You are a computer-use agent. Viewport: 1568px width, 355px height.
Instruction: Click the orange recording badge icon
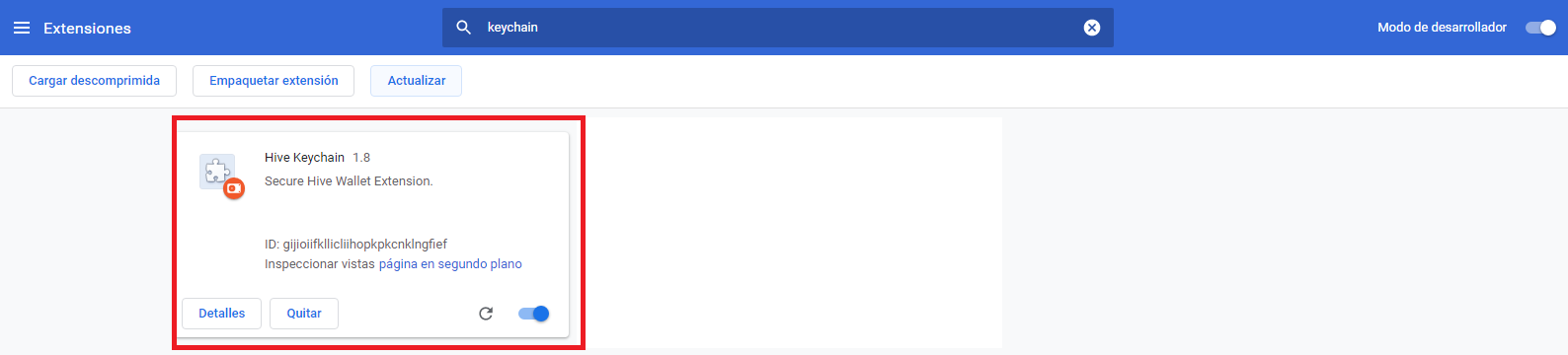pos(234,187)
